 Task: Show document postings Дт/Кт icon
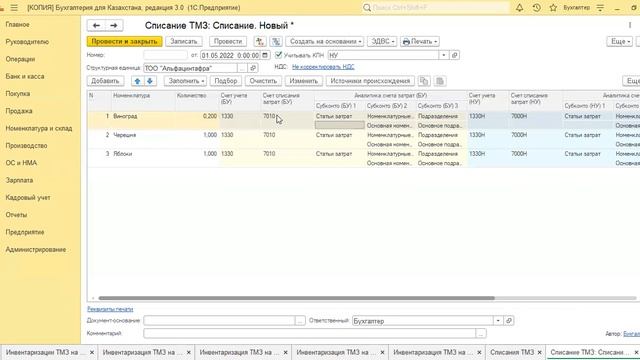coord(260,42)
